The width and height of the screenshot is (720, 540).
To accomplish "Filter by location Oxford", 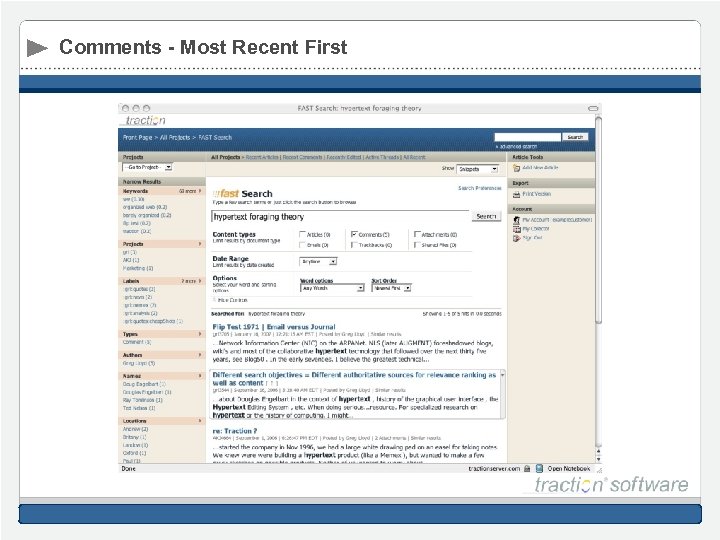I will click(134, 453).
